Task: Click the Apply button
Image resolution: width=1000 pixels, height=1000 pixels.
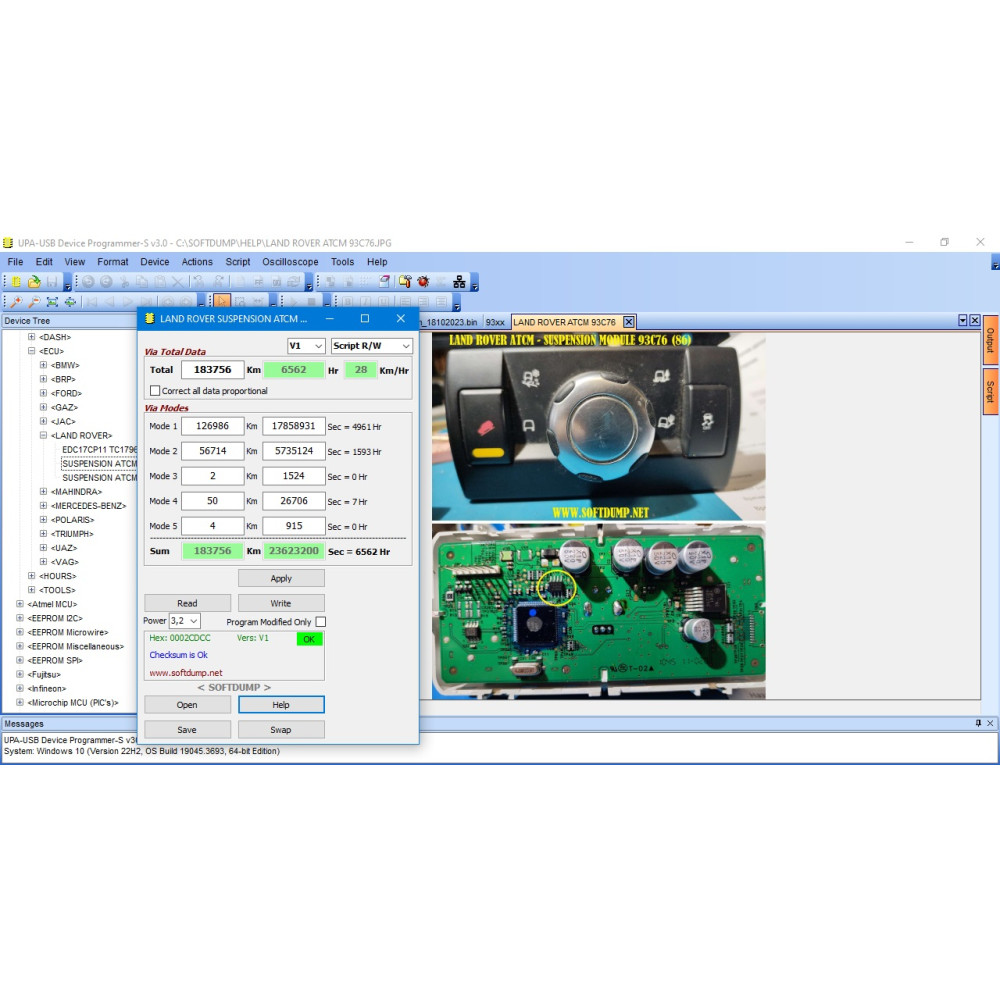Action: click(x=281, y=578)
